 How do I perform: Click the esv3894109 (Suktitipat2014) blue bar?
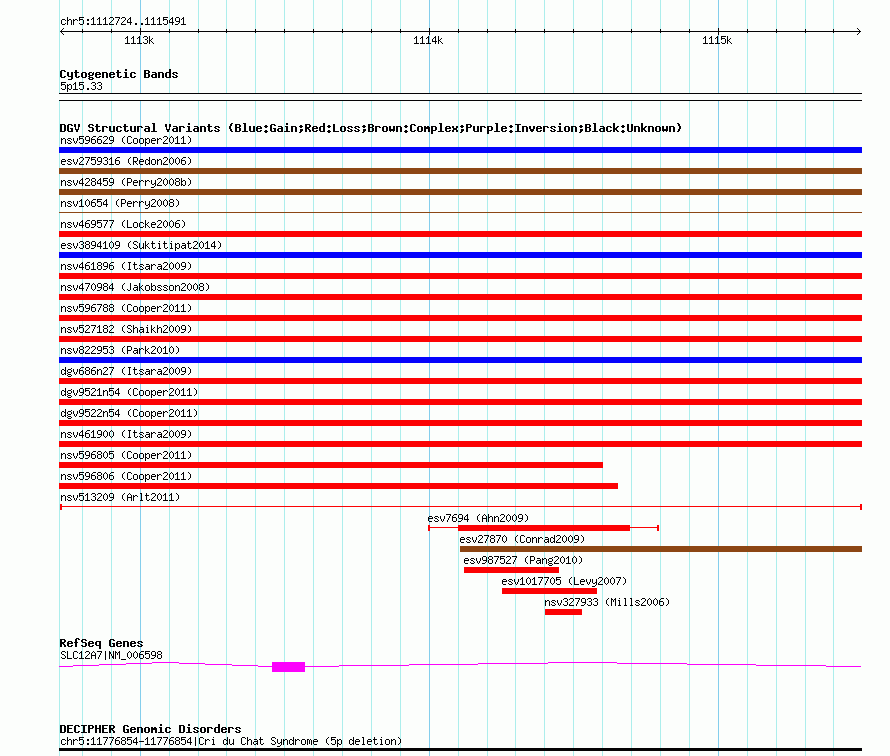coord(460,255)
